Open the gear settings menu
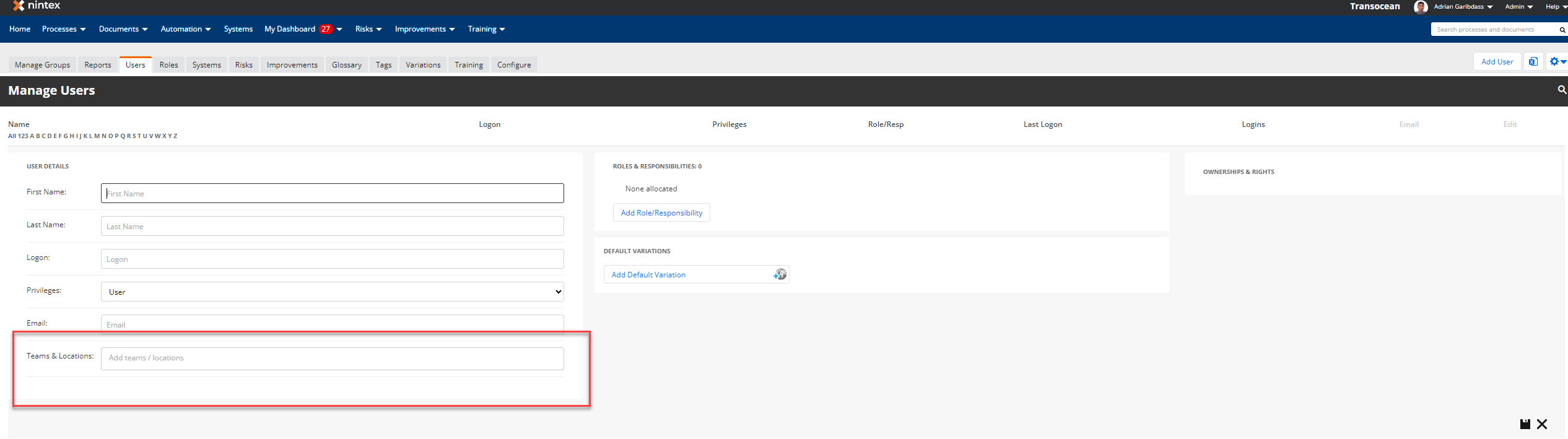The image size is (1568, 439). click(1557, 62)
